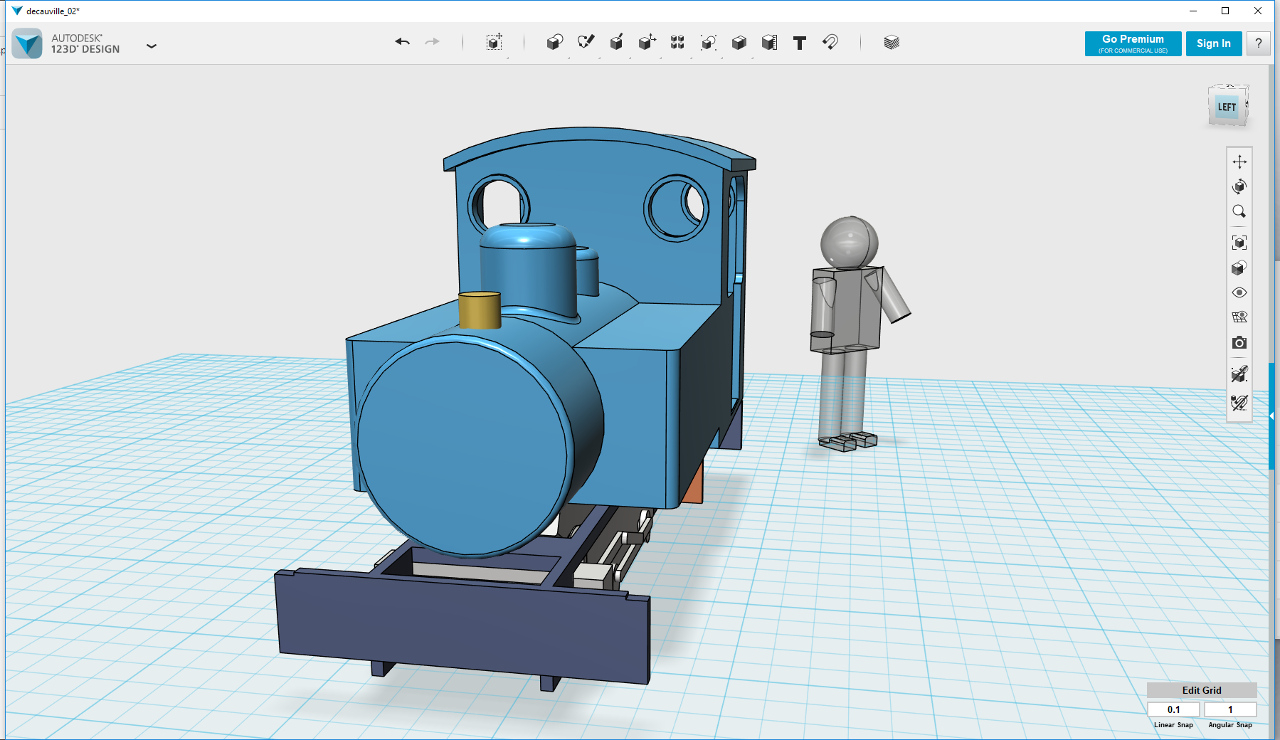Screen dimensions: 1280x740
Task: Open the Linear Snap value box showing 0.1
Action: (1173, 710)
